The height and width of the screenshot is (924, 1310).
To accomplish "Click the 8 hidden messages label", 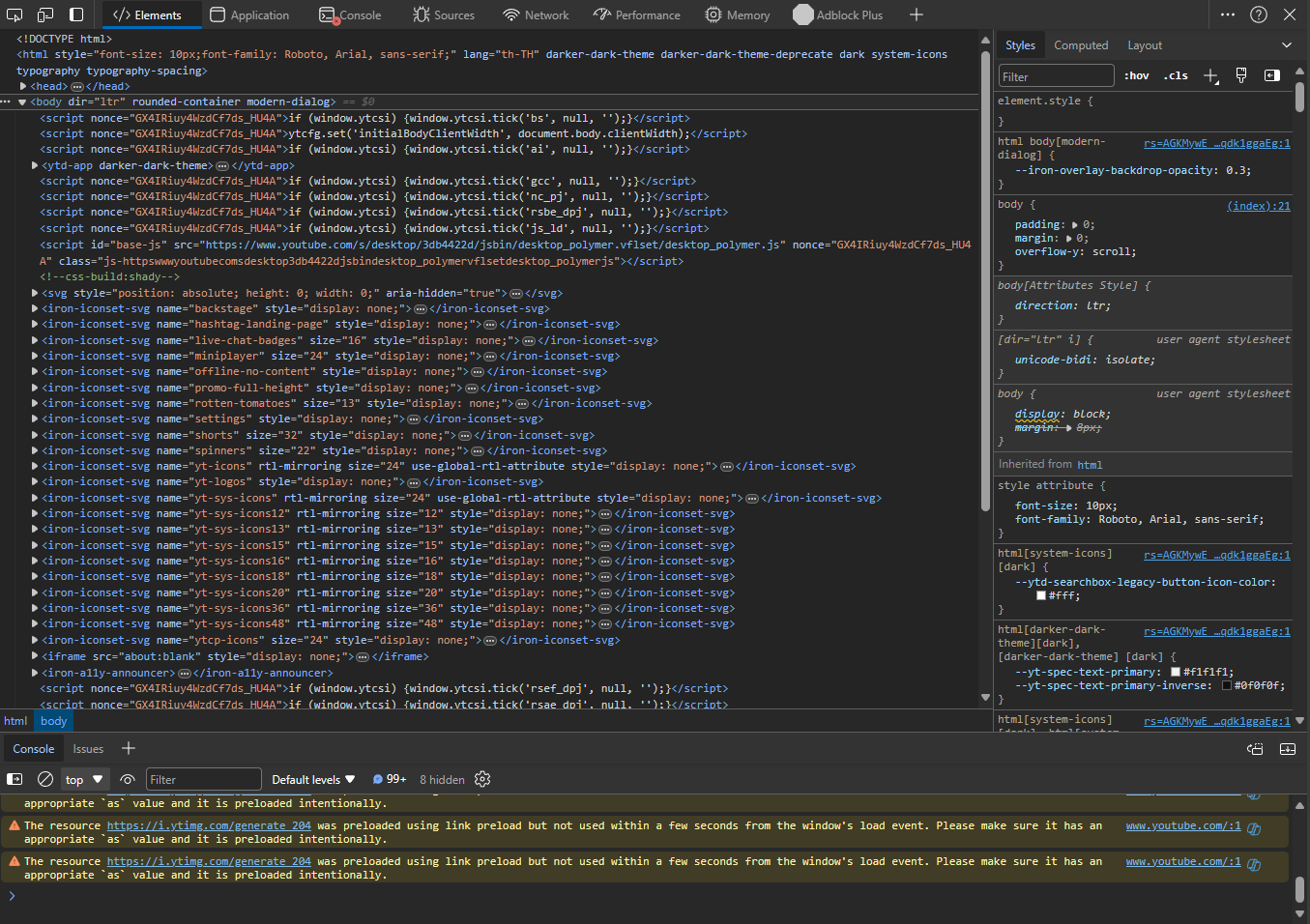I will tap(442, 779).
